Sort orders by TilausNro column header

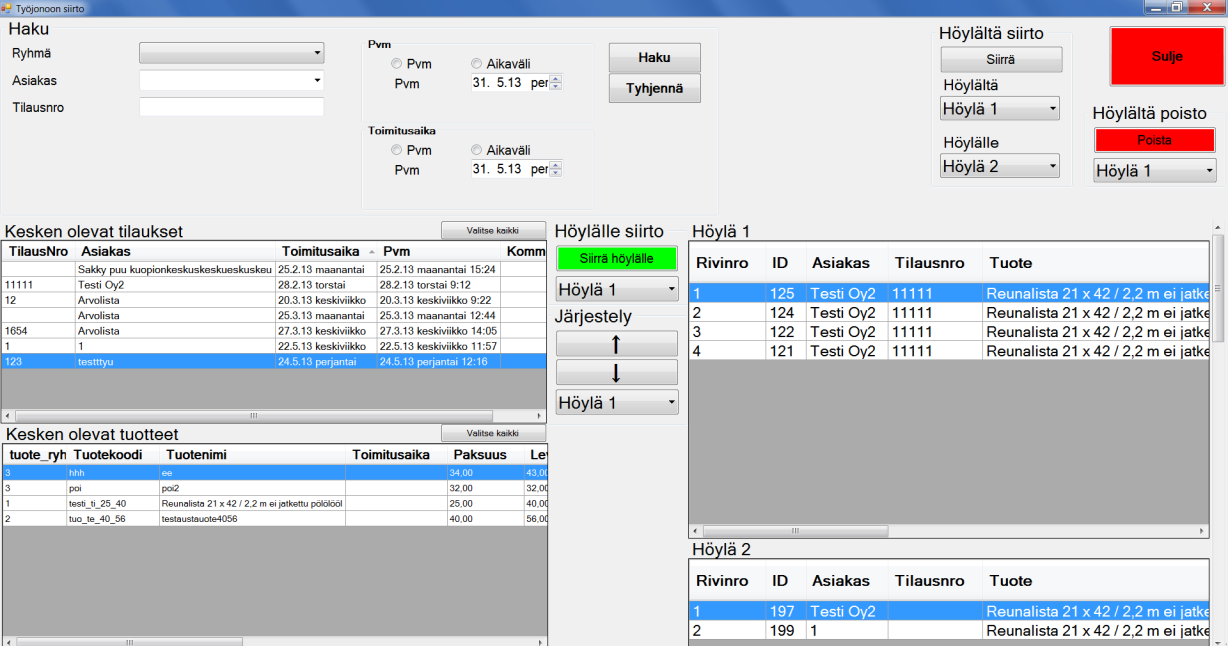coord(38,252)
